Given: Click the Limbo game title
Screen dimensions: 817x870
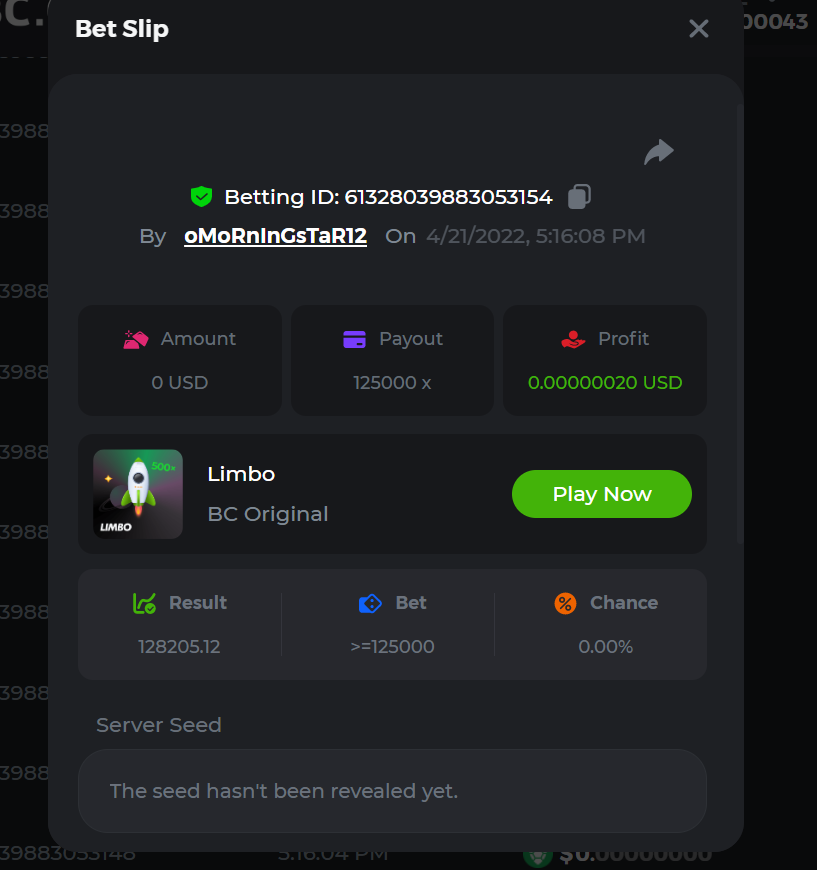Looking at the screenshot, I should [241, 474].
